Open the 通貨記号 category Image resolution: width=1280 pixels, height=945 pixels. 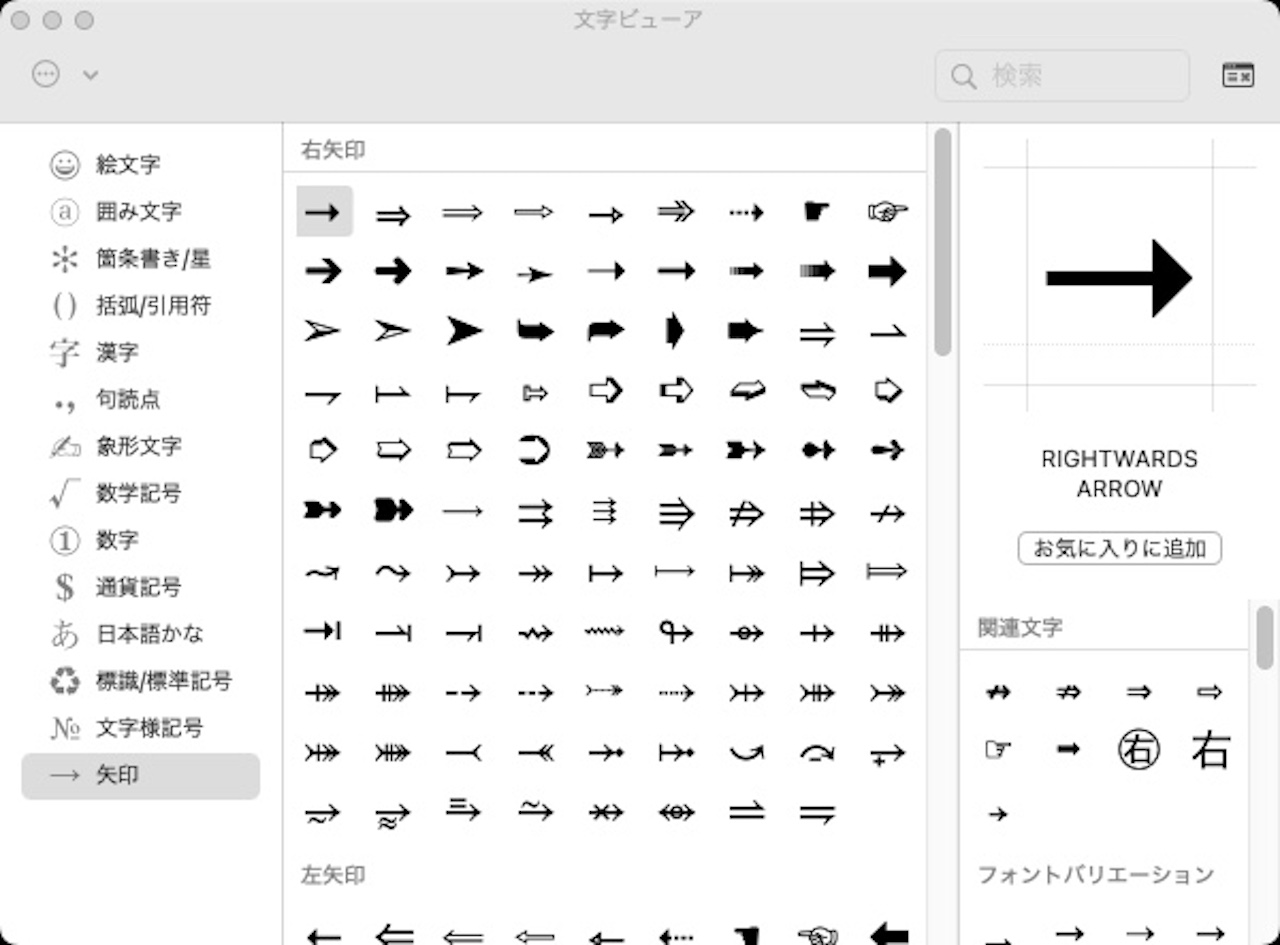(x=140, y=587)
